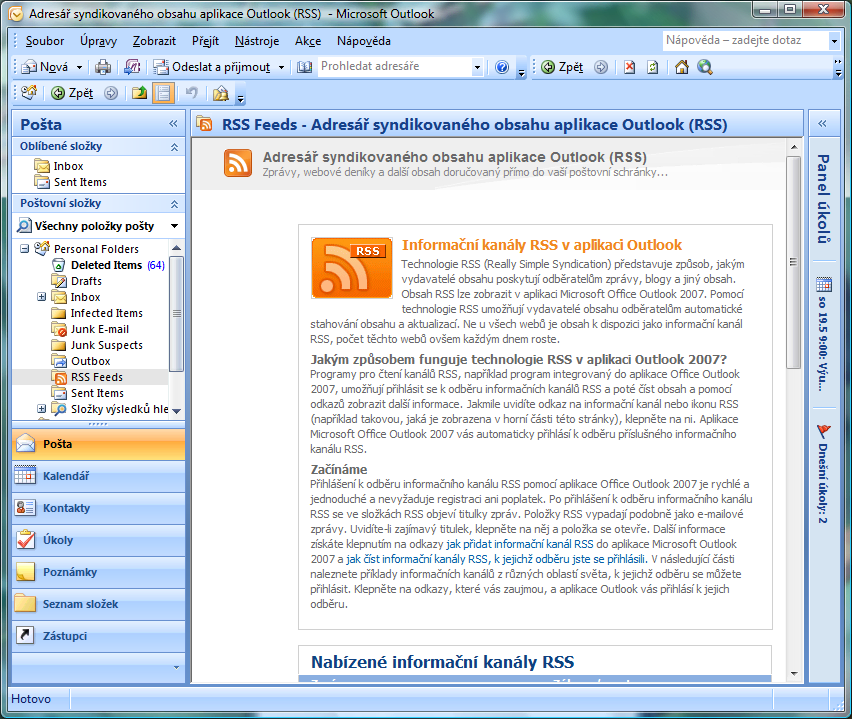Image resolution: width=852 pixels, height=719 pixels.
Task: Switch to the Kontakty module
Action: pos(98,508)
